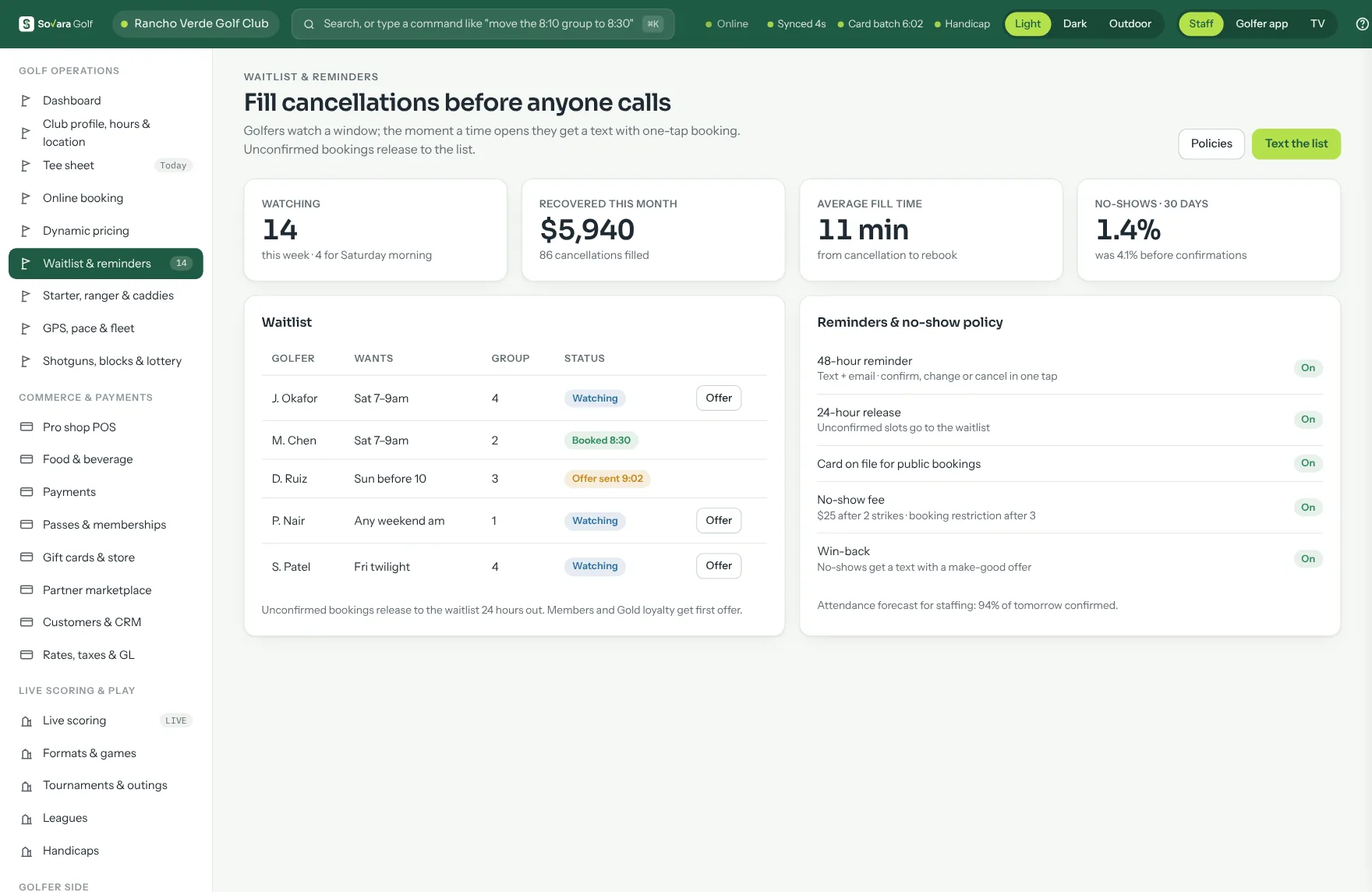Click the Text the list button
The height and width of the screenshot is (892, 1372).
(x=1296, y=144)
